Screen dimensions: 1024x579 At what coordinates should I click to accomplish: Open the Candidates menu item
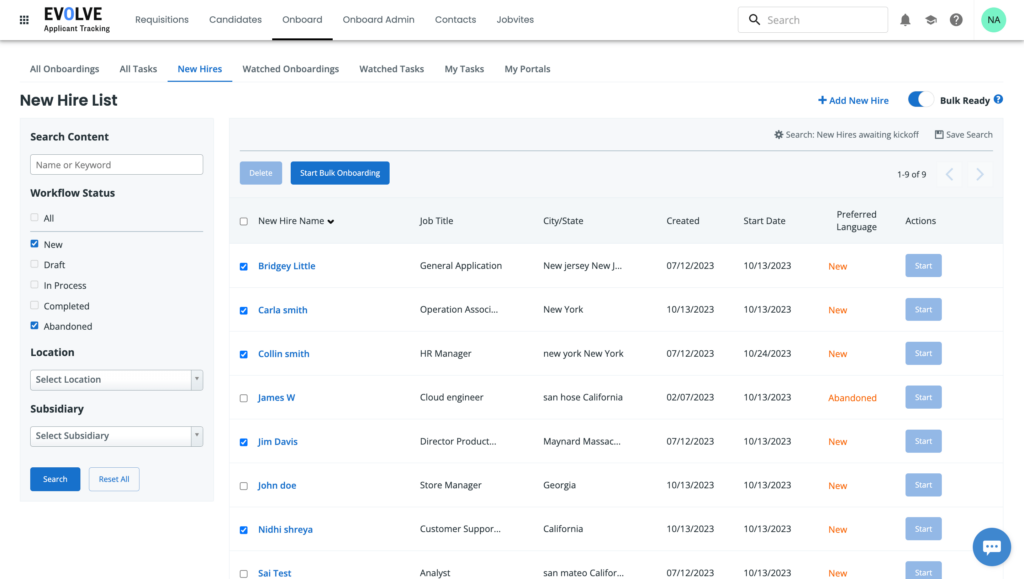tap(235, 20)
